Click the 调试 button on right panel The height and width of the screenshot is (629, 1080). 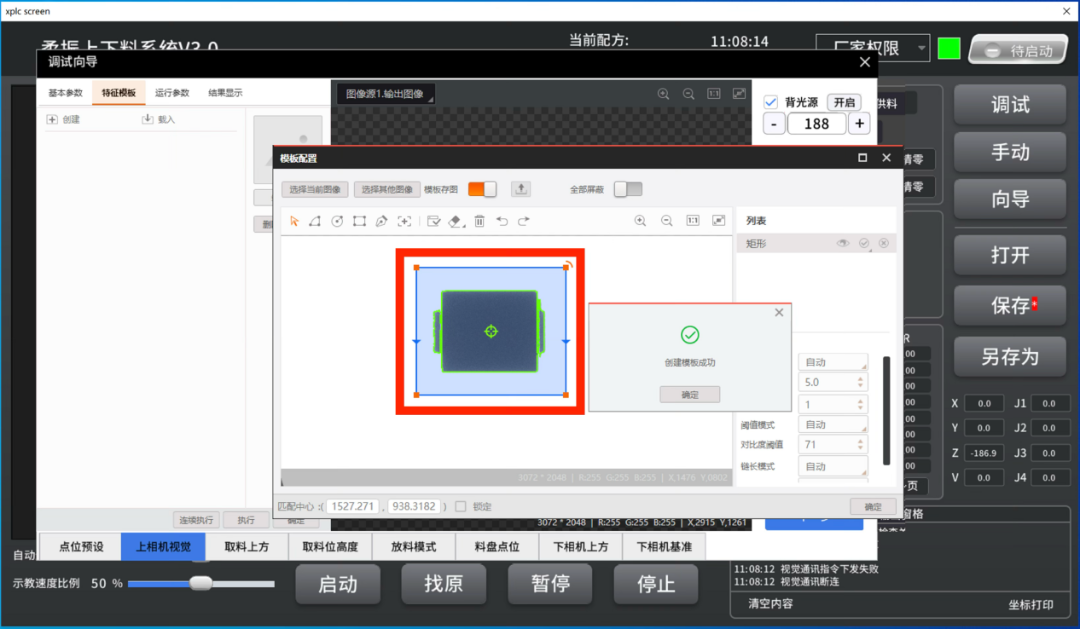1010,105
